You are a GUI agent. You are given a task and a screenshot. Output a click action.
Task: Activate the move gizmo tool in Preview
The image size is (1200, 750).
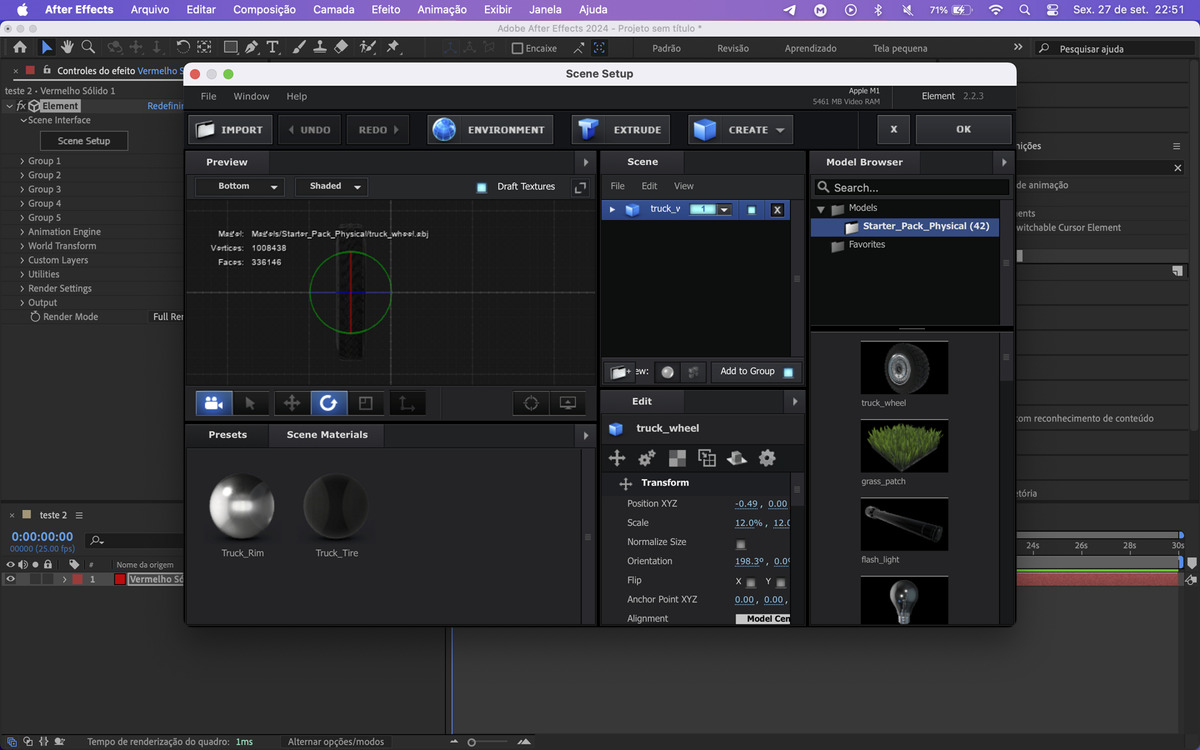pyautogui.click(x=292, y=403)
